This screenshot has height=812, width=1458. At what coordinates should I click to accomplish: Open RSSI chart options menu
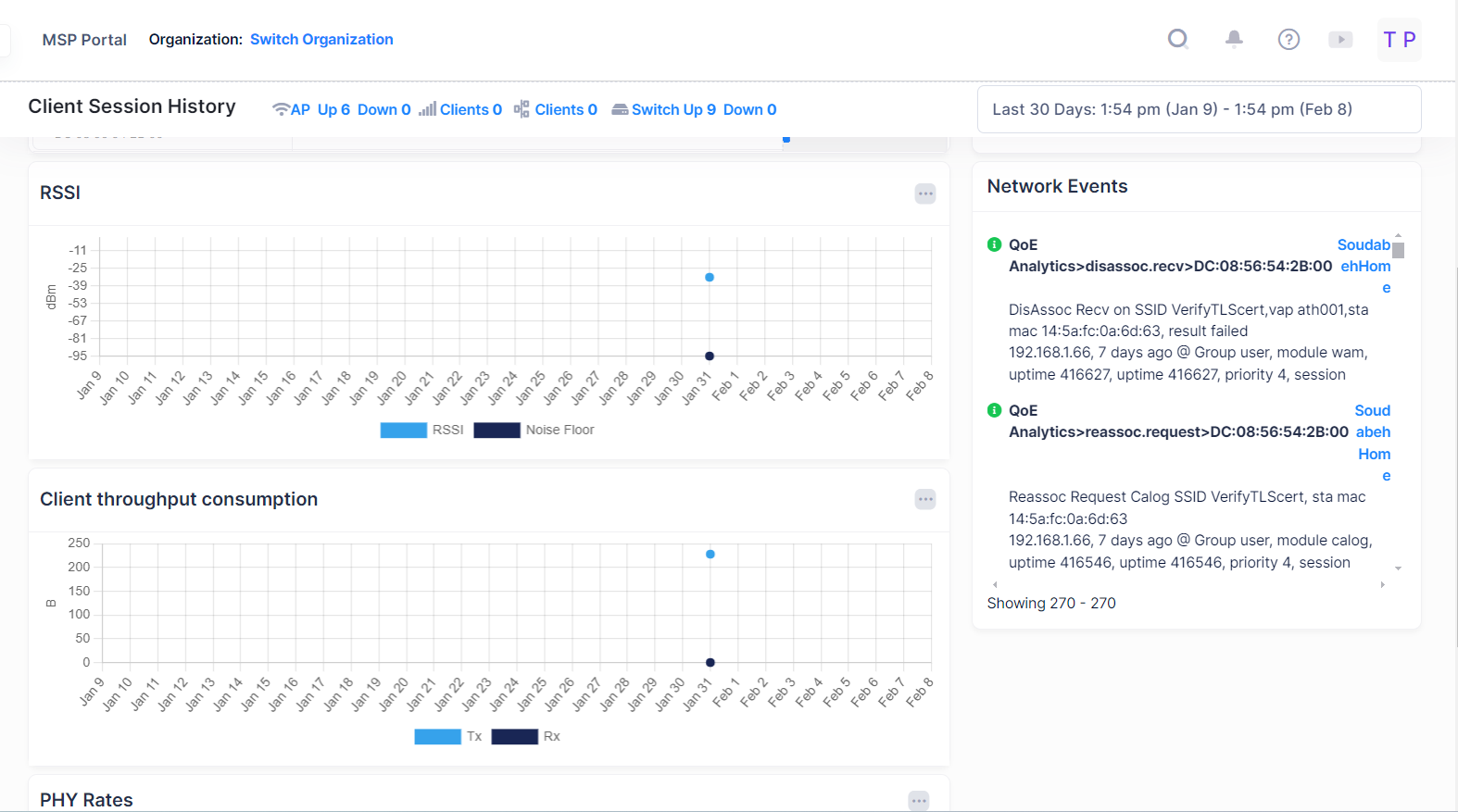click(x=925, y=194)
